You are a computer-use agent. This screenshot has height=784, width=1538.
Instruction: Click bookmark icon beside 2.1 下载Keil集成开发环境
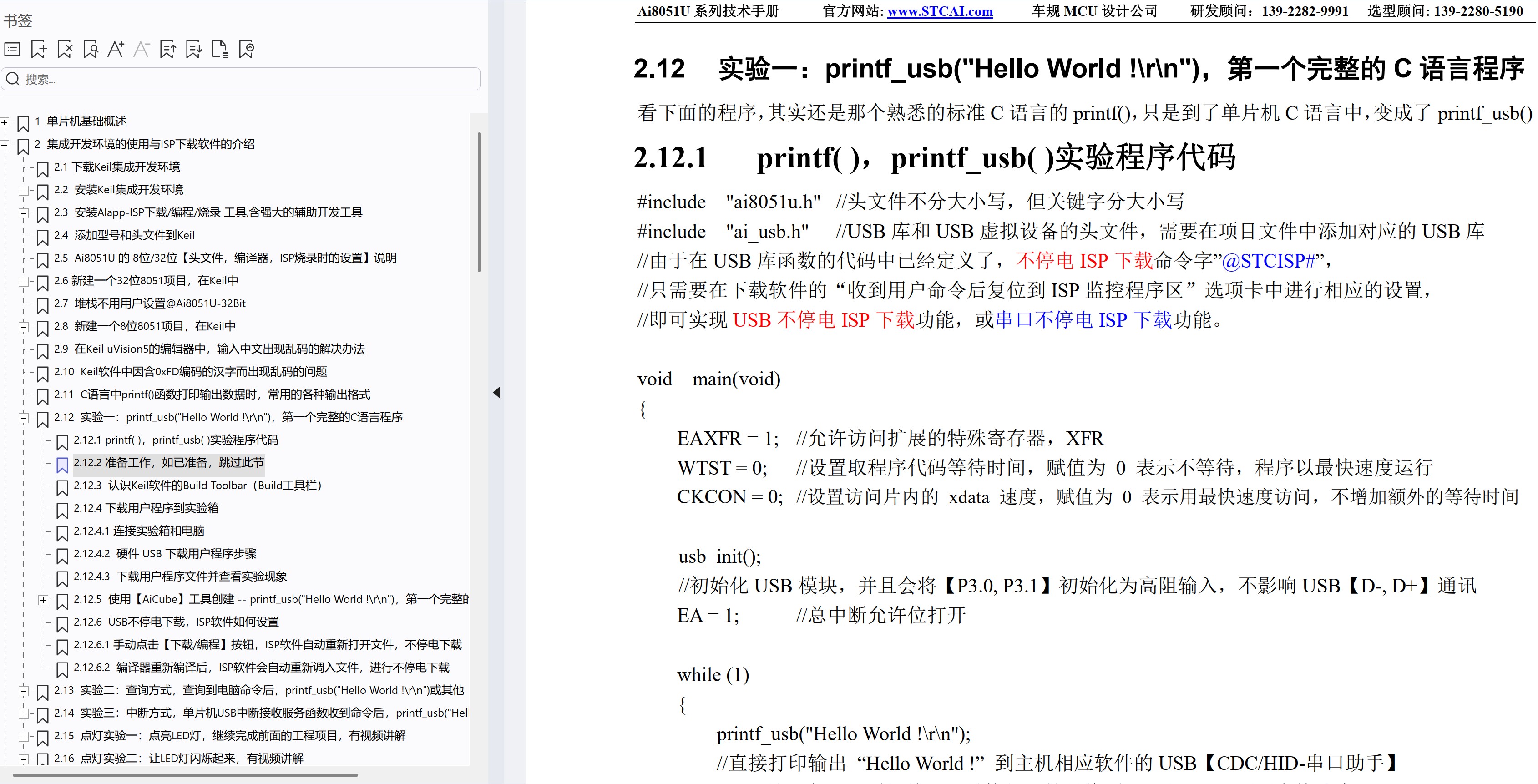(x=42, y=170)
